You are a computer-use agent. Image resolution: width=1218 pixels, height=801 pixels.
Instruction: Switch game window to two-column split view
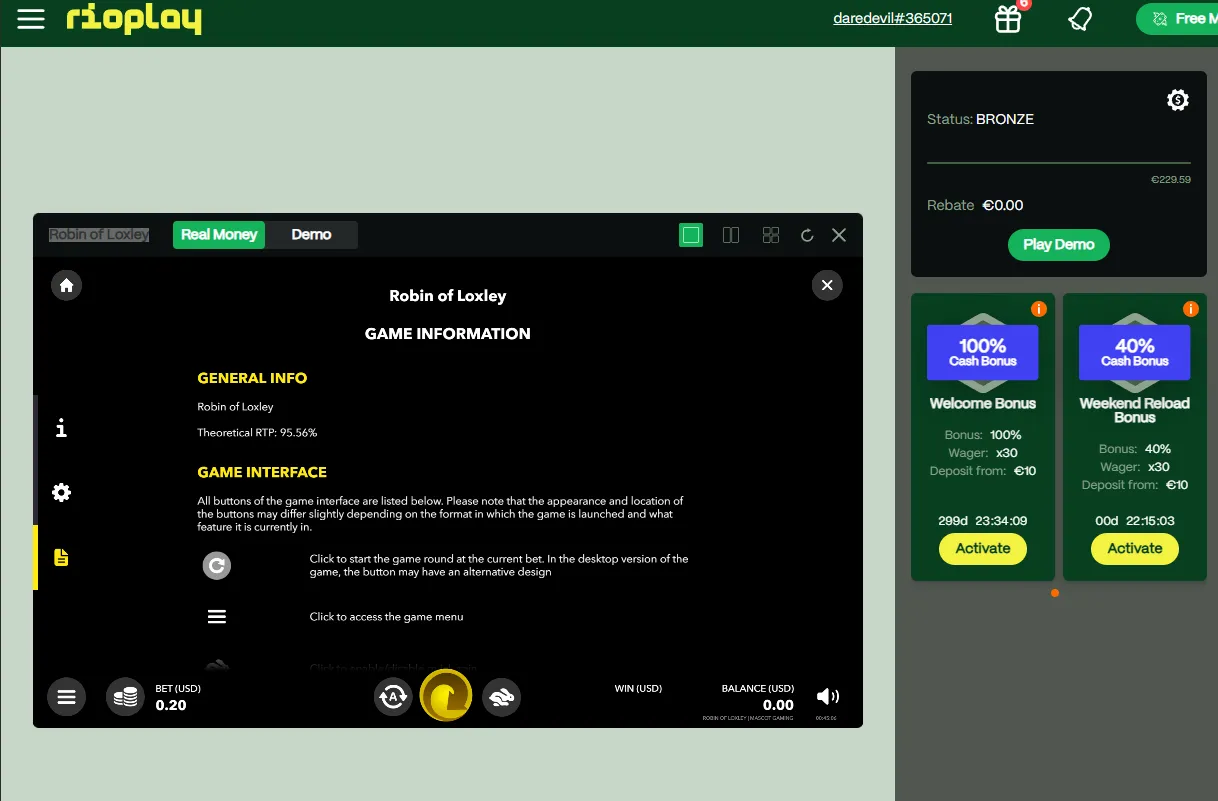point(731,235)
